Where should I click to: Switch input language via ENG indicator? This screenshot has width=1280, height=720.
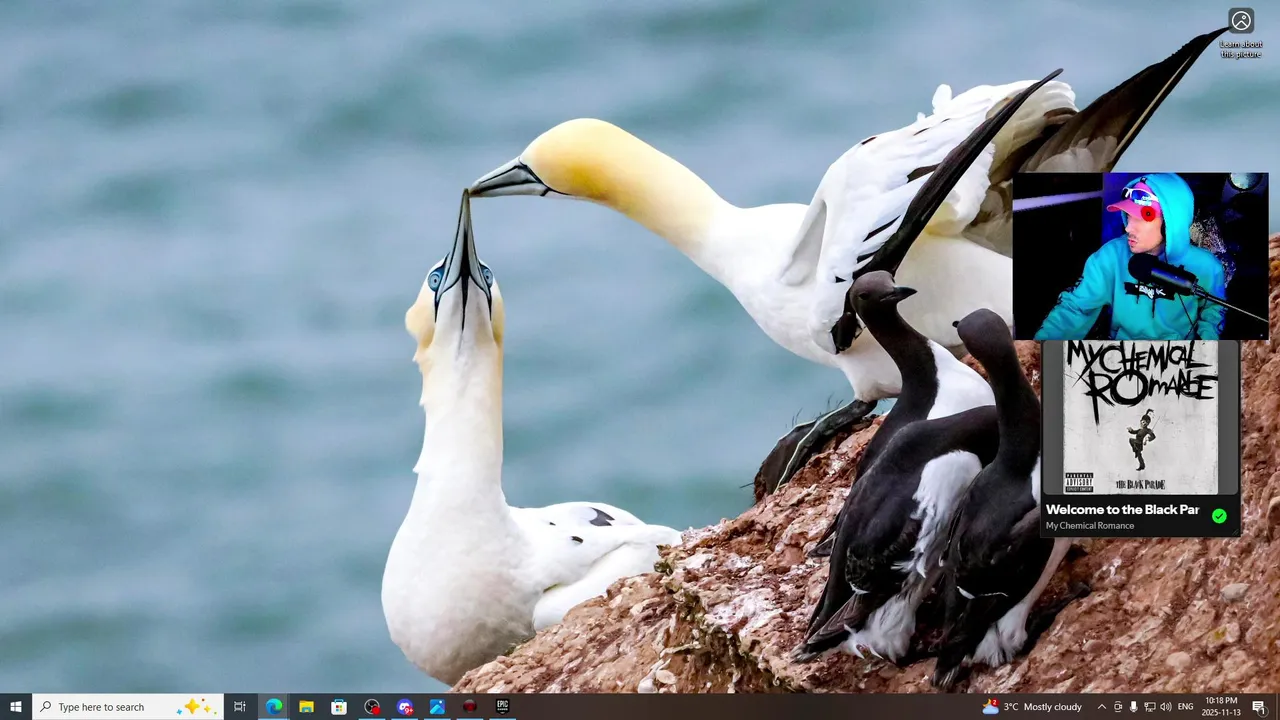pos(1186,707)
